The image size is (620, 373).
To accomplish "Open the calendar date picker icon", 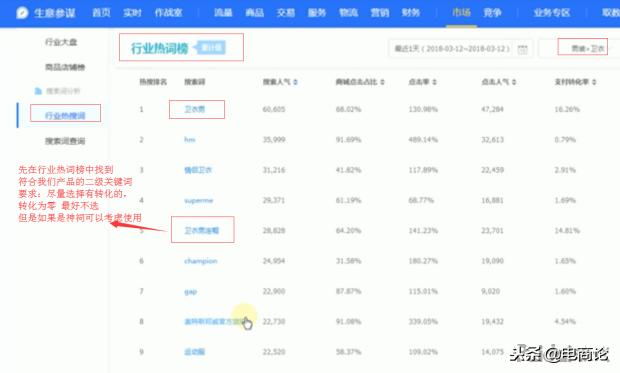I will (x=522, y=49).
